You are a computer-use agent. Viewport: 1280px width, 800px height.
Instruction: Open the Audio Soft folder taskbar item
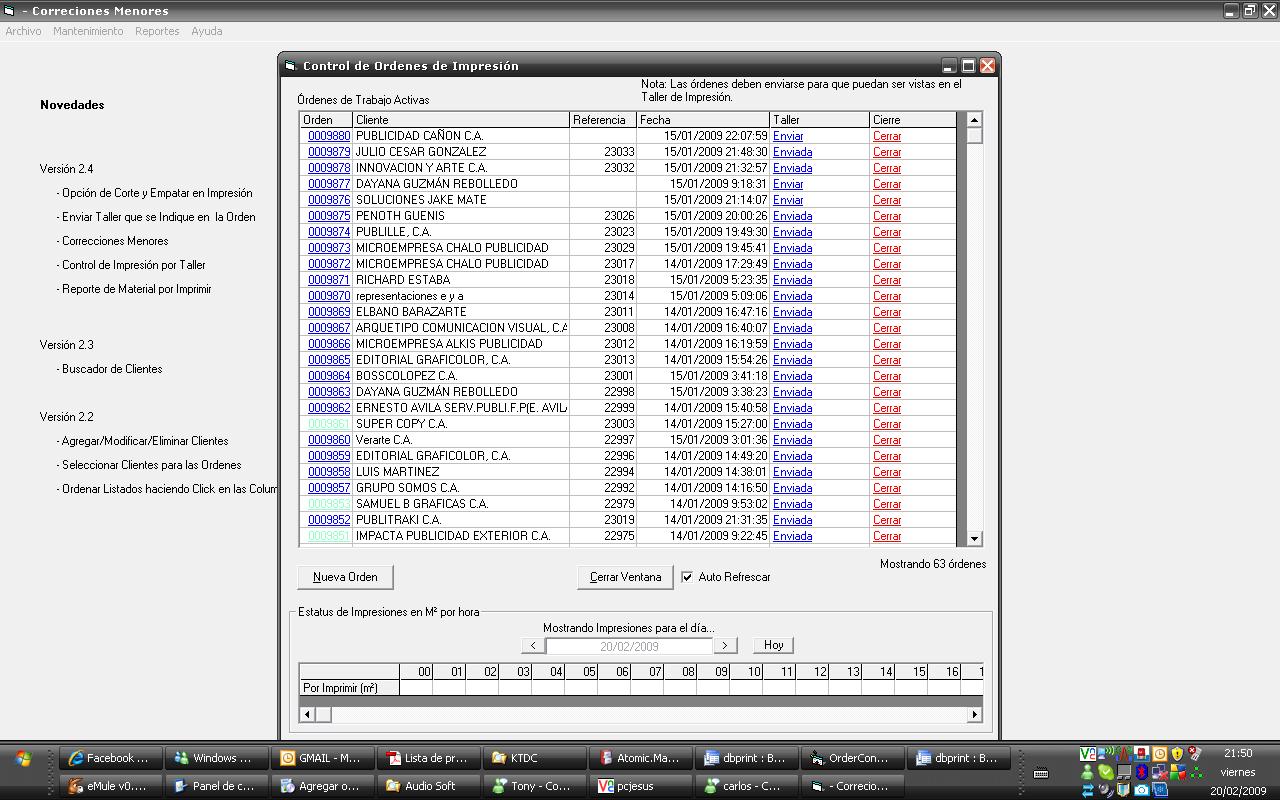pyautogui.click(x=426, y=786)
